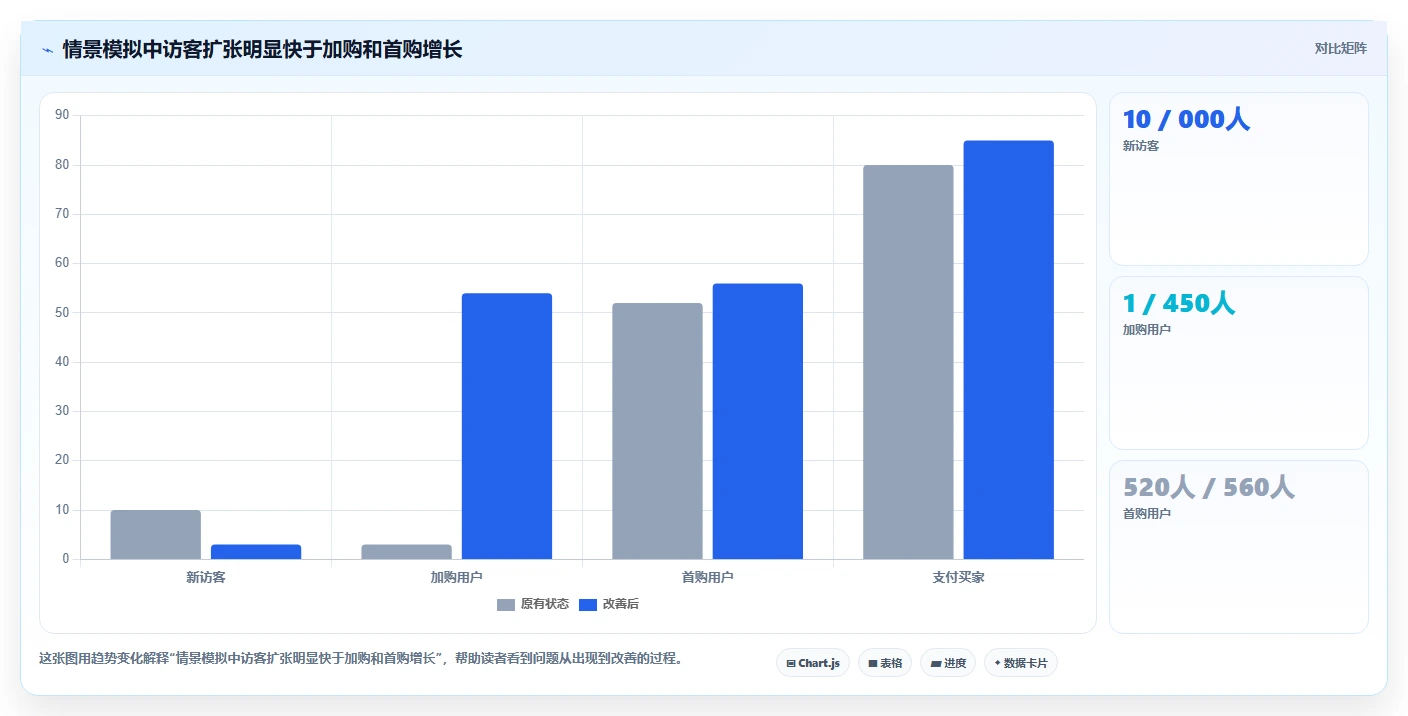The image size is (1408, 716).
Task: Click the 支付买家 axis label
Action: [958, 578]
